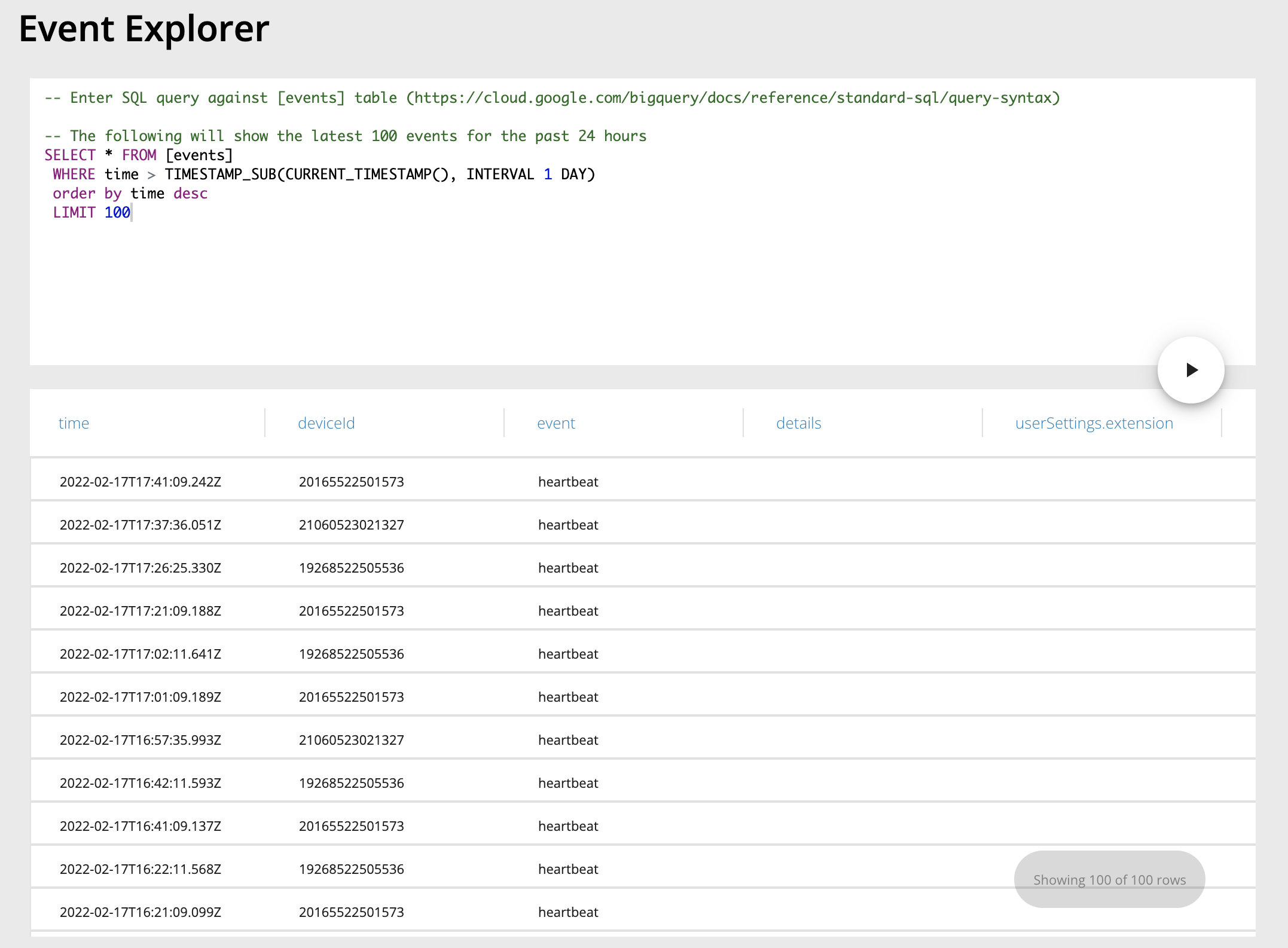This screenshot has height=948, width=1288.
Task: Click the 'latest 100 events' comment line
Action: [346, 136]
